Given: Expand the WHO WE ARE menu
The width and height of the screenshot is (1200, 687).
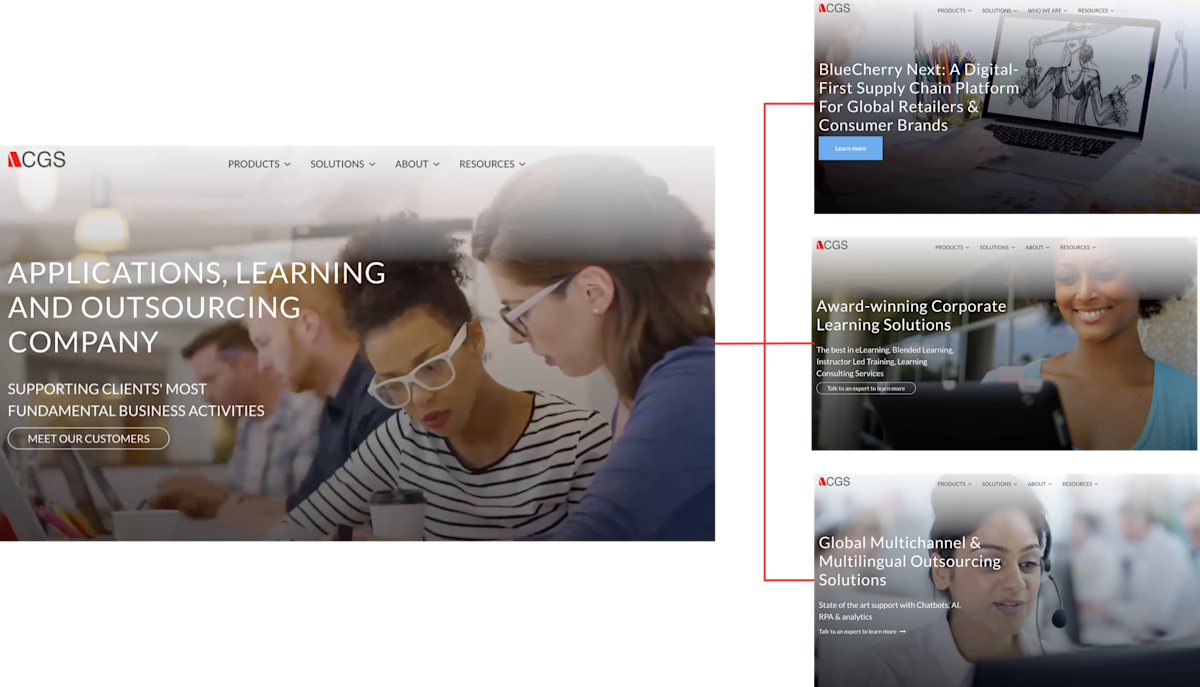Looking at the screenshot, I should (1047, 11).
